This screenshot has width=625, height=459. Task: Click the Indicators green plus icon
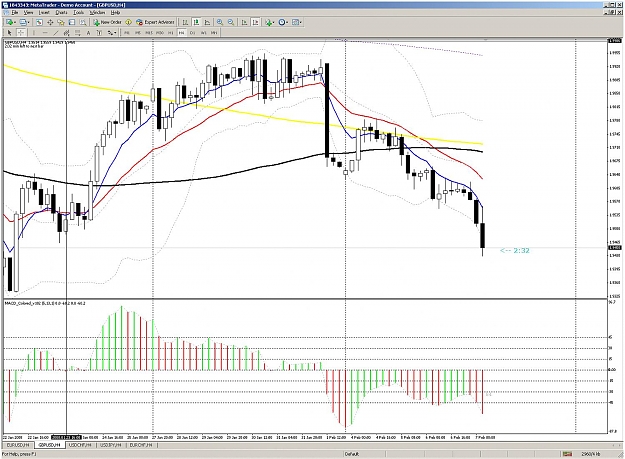[269, 22]
